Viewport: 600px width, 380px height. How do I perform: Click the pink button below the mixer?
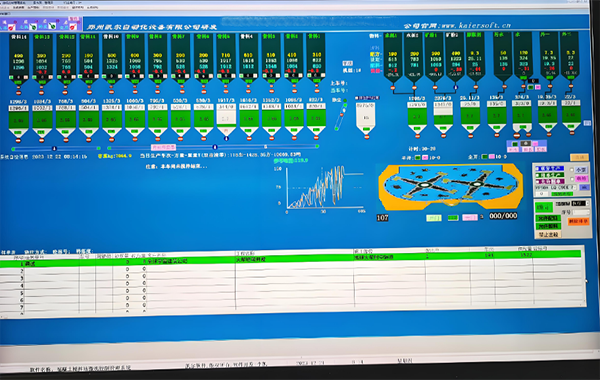click(470, 218)
